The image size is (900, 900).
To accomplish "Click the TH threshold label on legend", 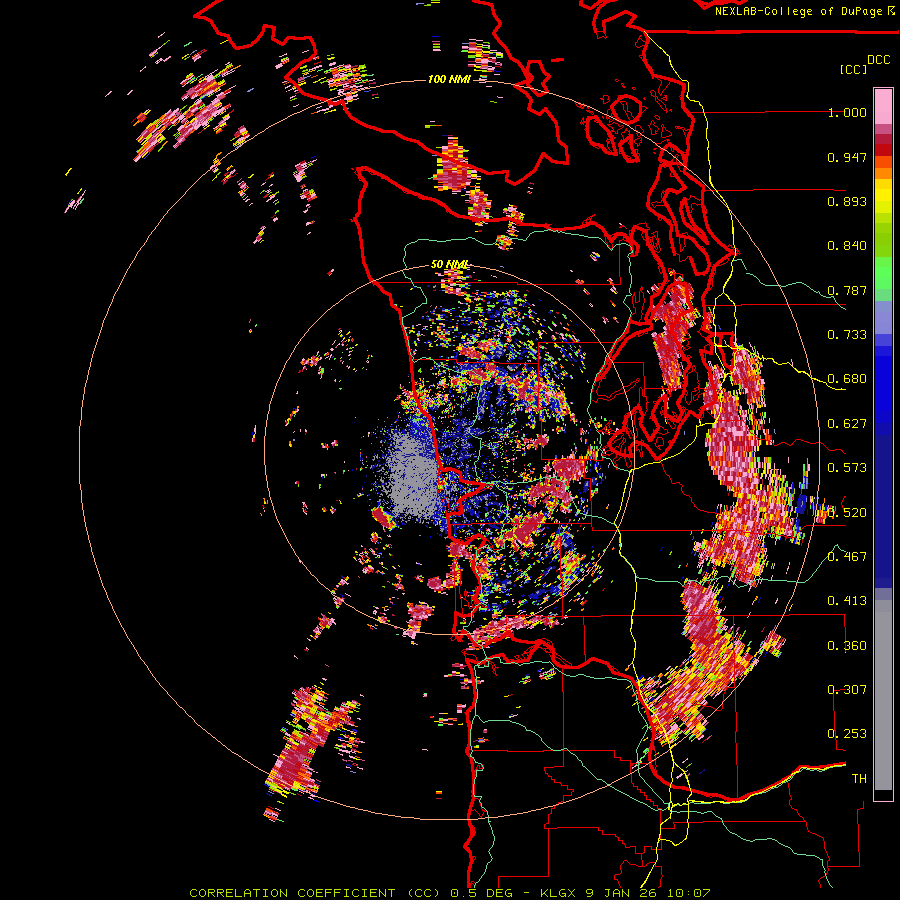I will pyautogui.click(x=858, y=778).
